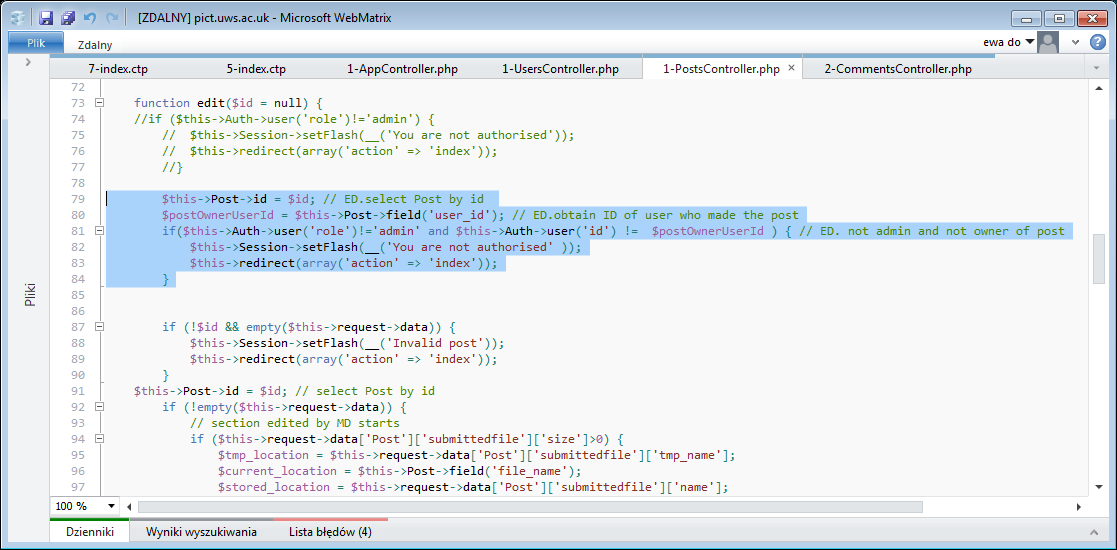Minimize the WebMatrix window
This screenshot has height=550, width=1117.
tap(1026, 19)
